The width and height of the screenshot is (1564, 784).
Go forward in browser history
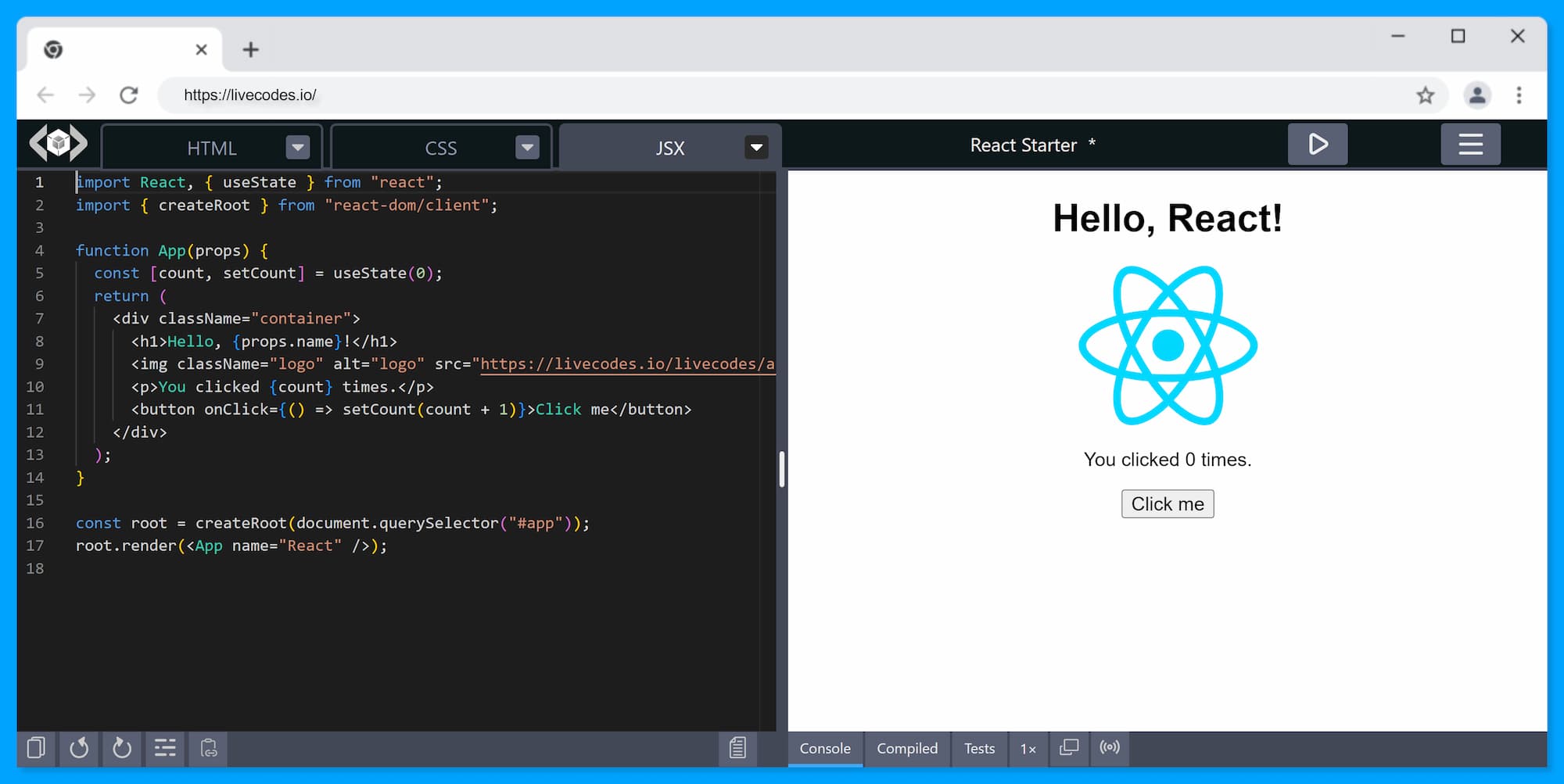87,95
